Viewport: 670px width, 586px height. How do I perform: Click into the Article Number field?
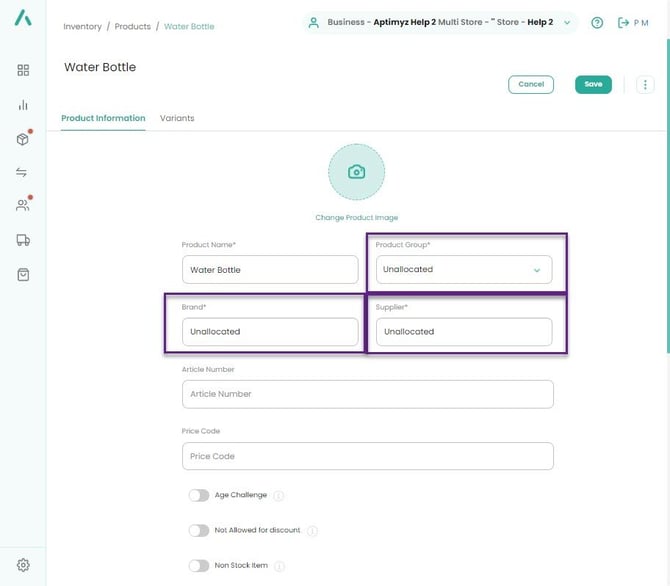point(367,394)
